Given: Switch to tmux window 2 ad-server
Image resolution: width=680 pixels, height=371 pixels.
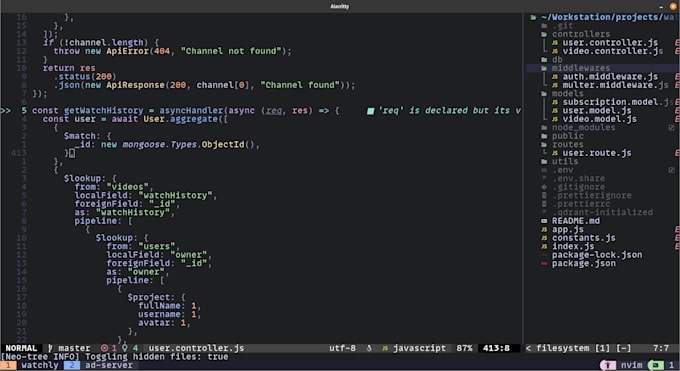Looking at the screenshot, I should pyautogui.click(x=101, y=365).
